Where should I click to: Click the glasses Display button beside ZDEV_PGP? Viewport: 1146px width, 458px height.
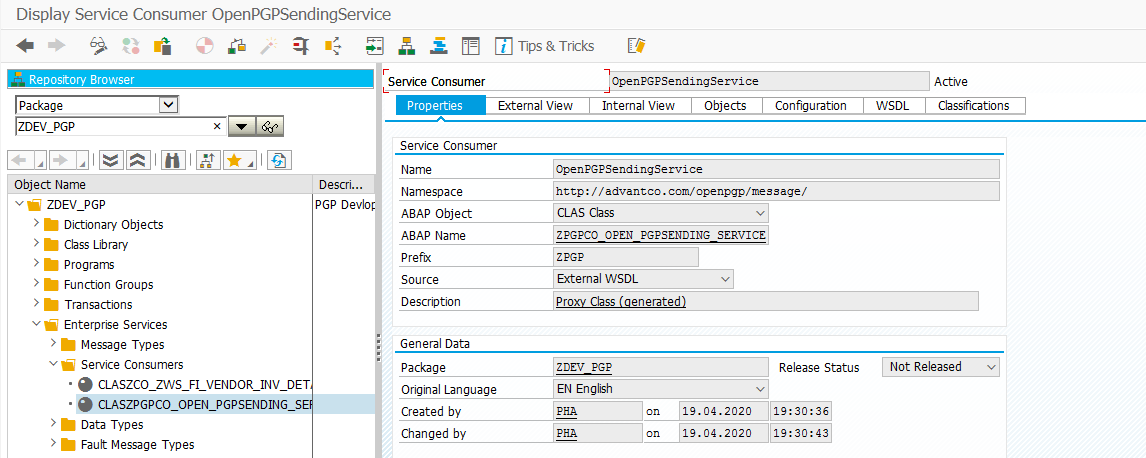tap(270, 126)
